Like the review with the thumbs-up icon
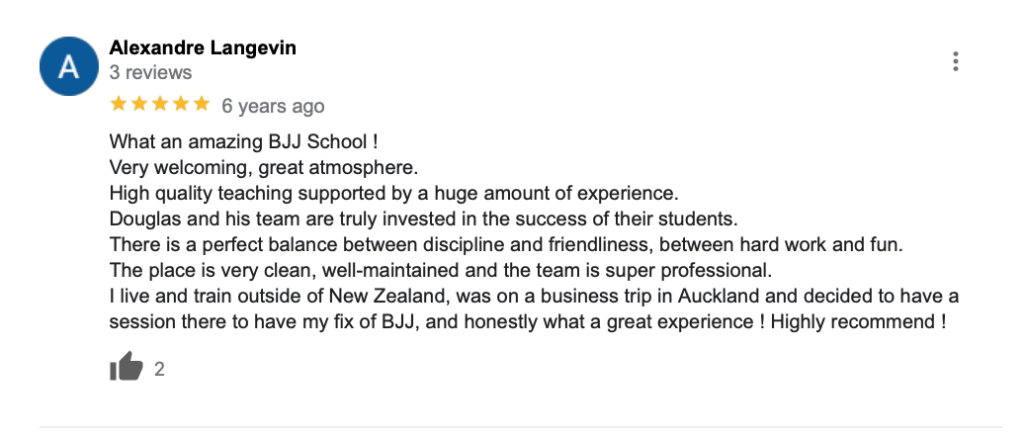The width and height of the screenshot is (1024, 437). point(126,367)
